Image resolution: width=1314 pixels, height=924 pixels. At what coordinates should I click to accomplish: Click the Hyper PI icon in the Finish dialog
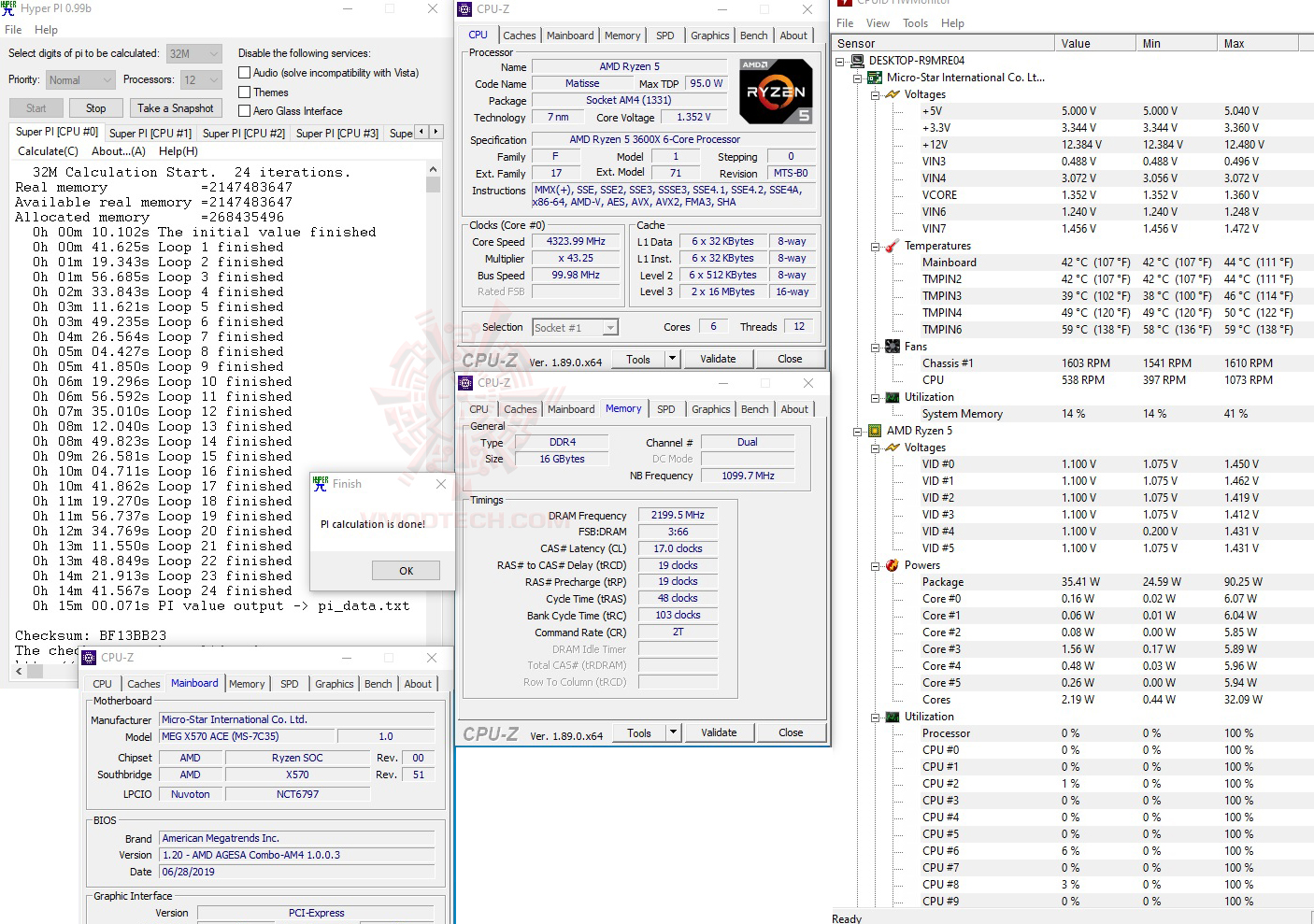click(321, 484)
